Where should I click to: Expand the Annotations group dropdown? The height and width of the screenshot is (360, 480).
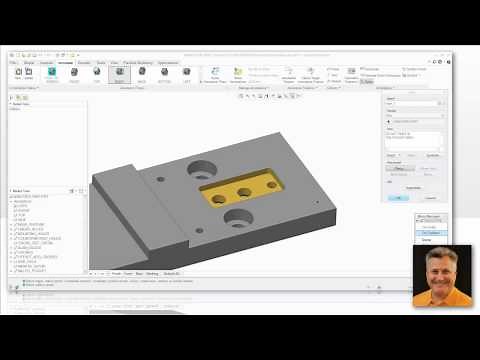pos(384,88)
